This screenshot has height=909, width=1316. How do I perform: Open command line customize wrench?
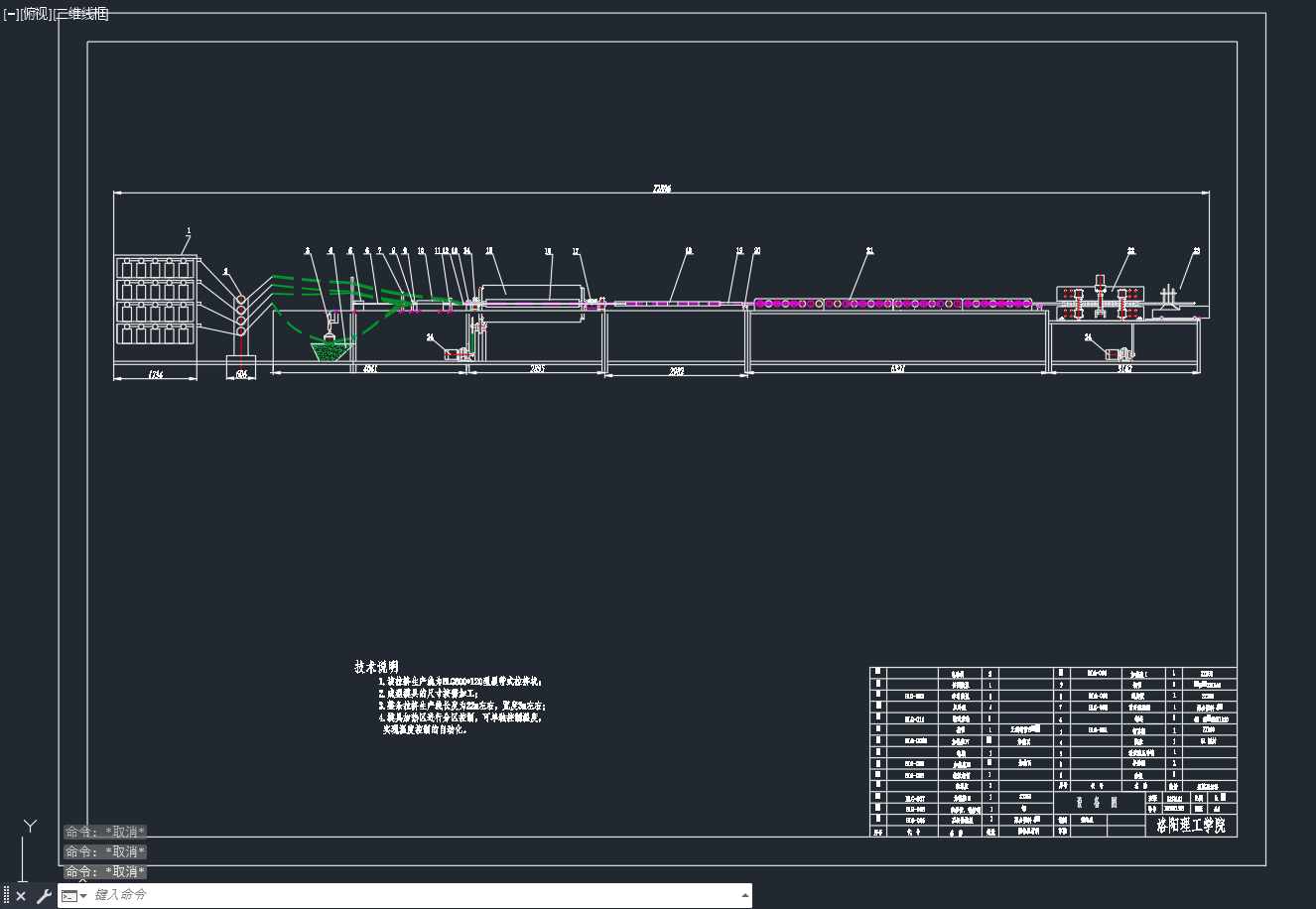44,896
